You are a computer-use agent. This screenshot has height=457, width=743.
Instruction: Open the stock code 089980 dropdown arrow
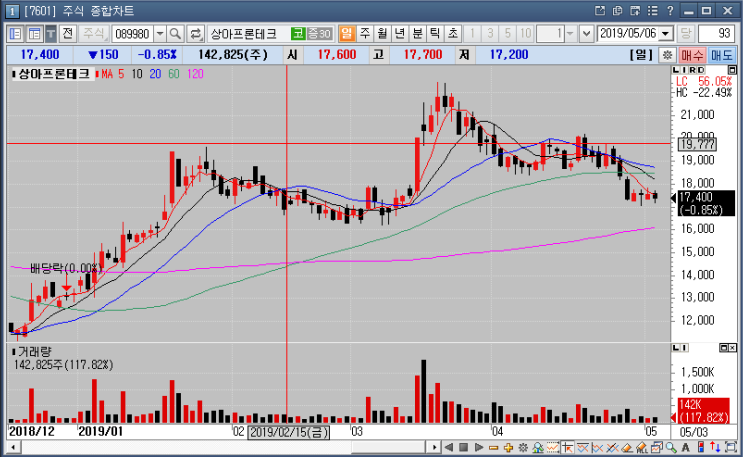[160, 34]
